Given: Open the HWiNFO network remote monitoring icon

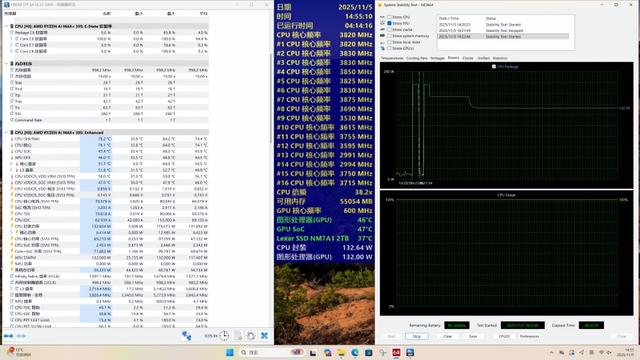Looking at the screenshot, I should point(187,336).
